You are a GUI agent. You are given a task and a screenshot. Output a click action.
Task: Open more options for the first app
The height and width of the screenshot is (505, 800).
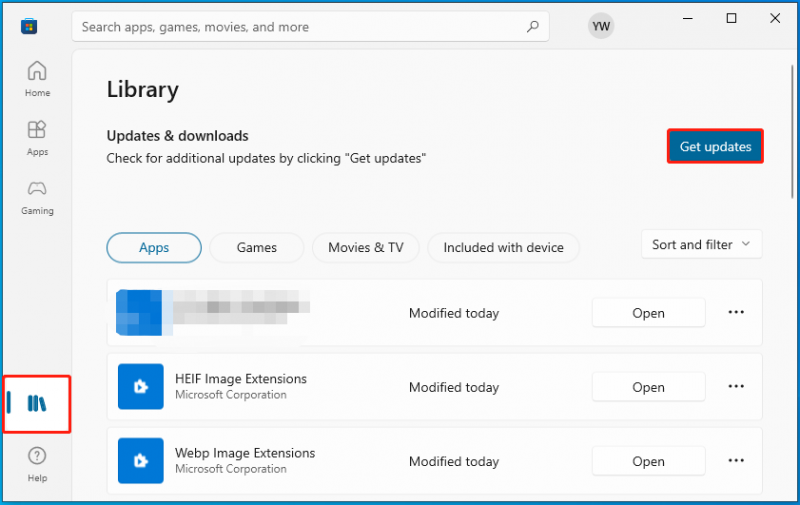tap(736, 312)
